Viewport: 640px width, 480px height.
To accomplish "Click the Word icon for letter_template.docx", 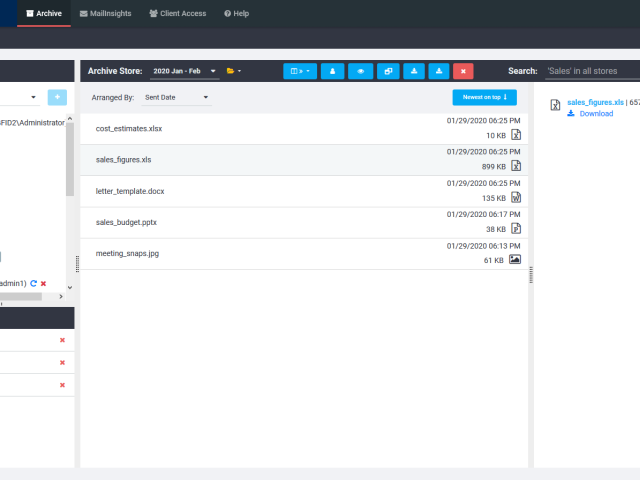I will [516, 198].
